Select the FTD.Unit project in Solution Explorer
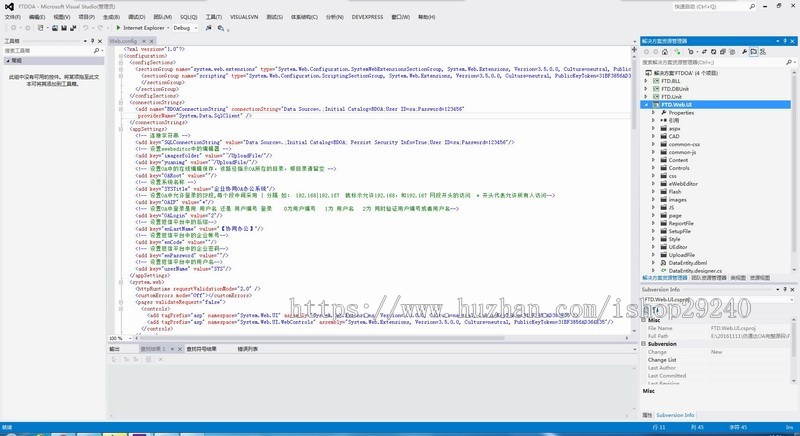This screenshot has width=800, height=436. pyautogui.click(x=671, y=96)
